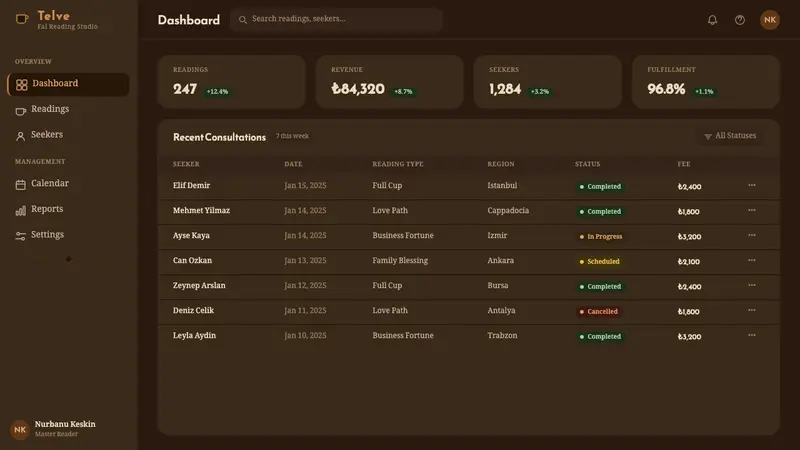
Task: Click the Recent Consultations heading
Action: pos(219,137)
